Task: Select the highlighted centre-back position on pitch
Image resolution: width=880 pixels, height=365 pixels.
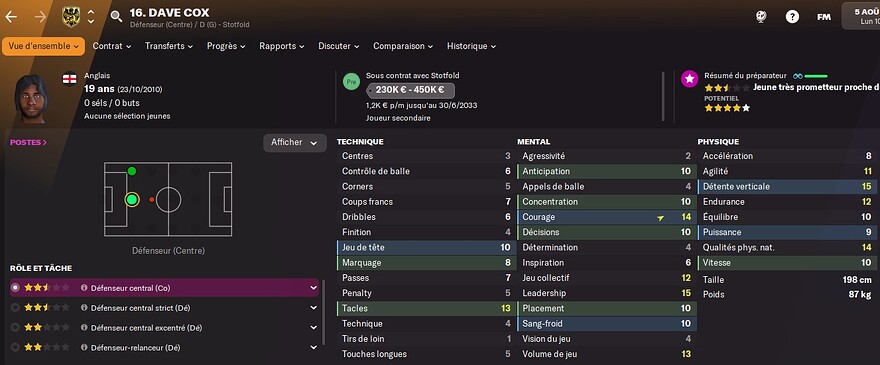Action: 132,199
